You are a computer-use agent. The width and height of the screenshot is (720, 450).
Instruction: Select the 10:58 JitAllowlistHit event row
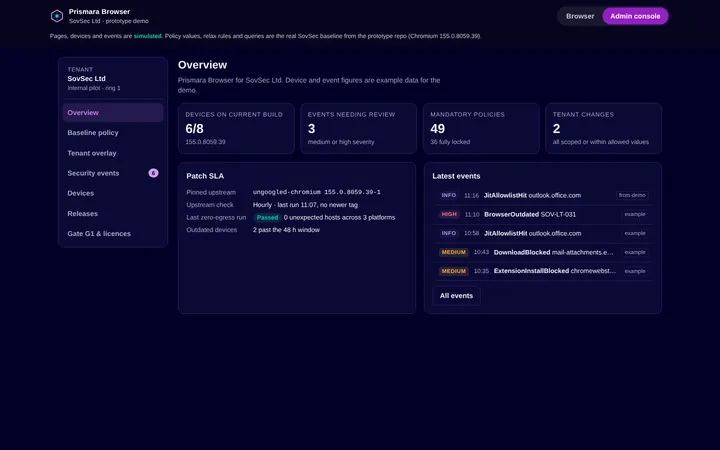543,233
